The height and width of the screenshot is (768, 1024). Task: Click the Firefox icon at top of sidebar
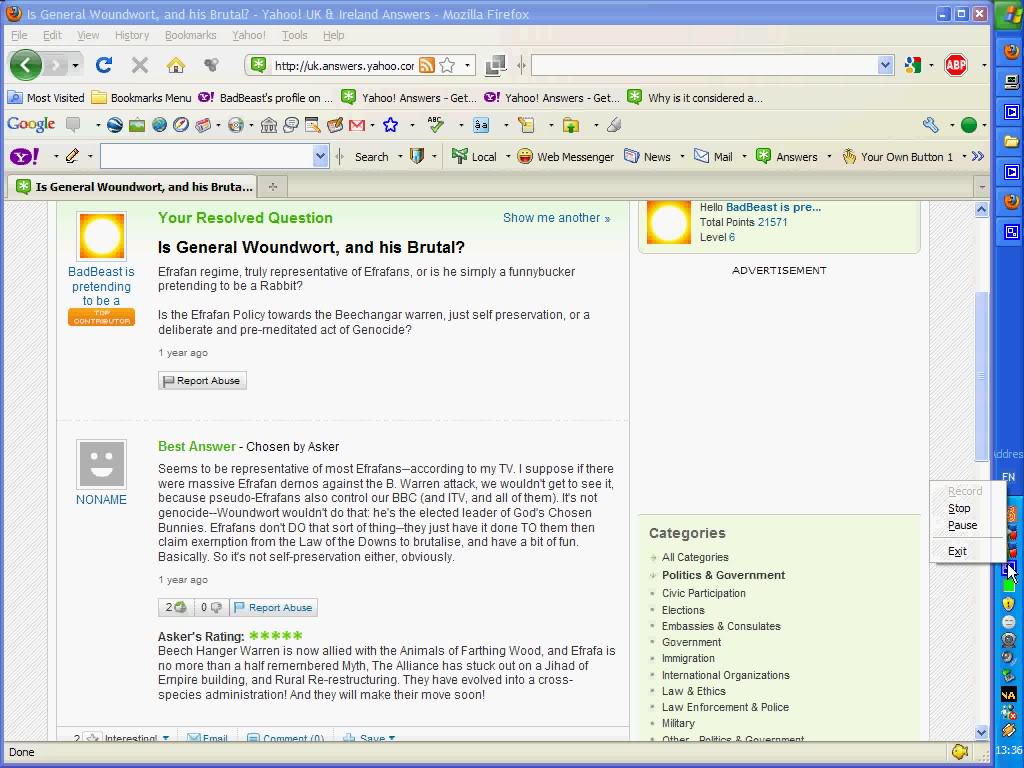point(1011,51)
